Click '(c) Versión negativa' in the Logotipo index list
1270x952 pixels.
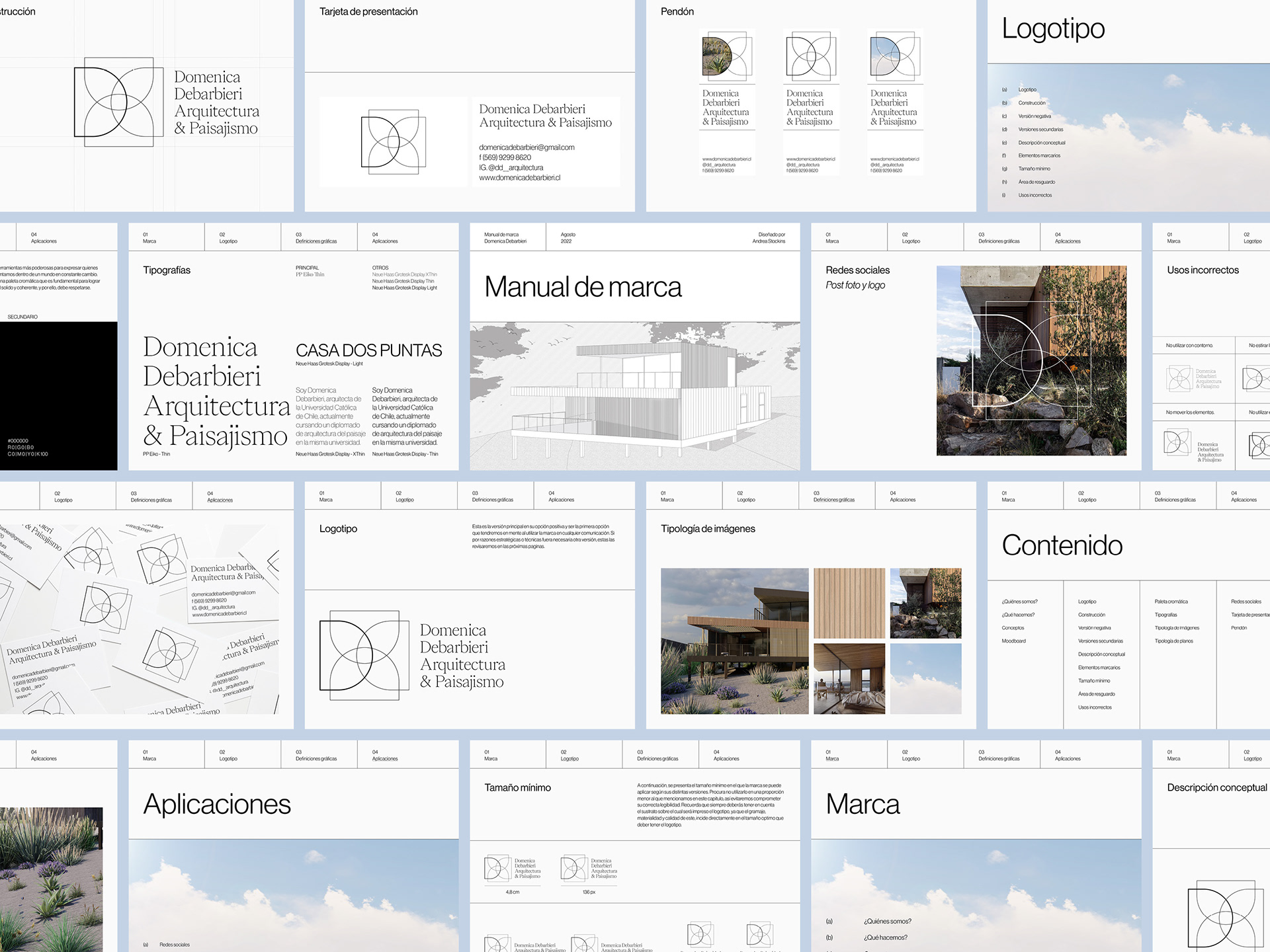pos(1027,116)
